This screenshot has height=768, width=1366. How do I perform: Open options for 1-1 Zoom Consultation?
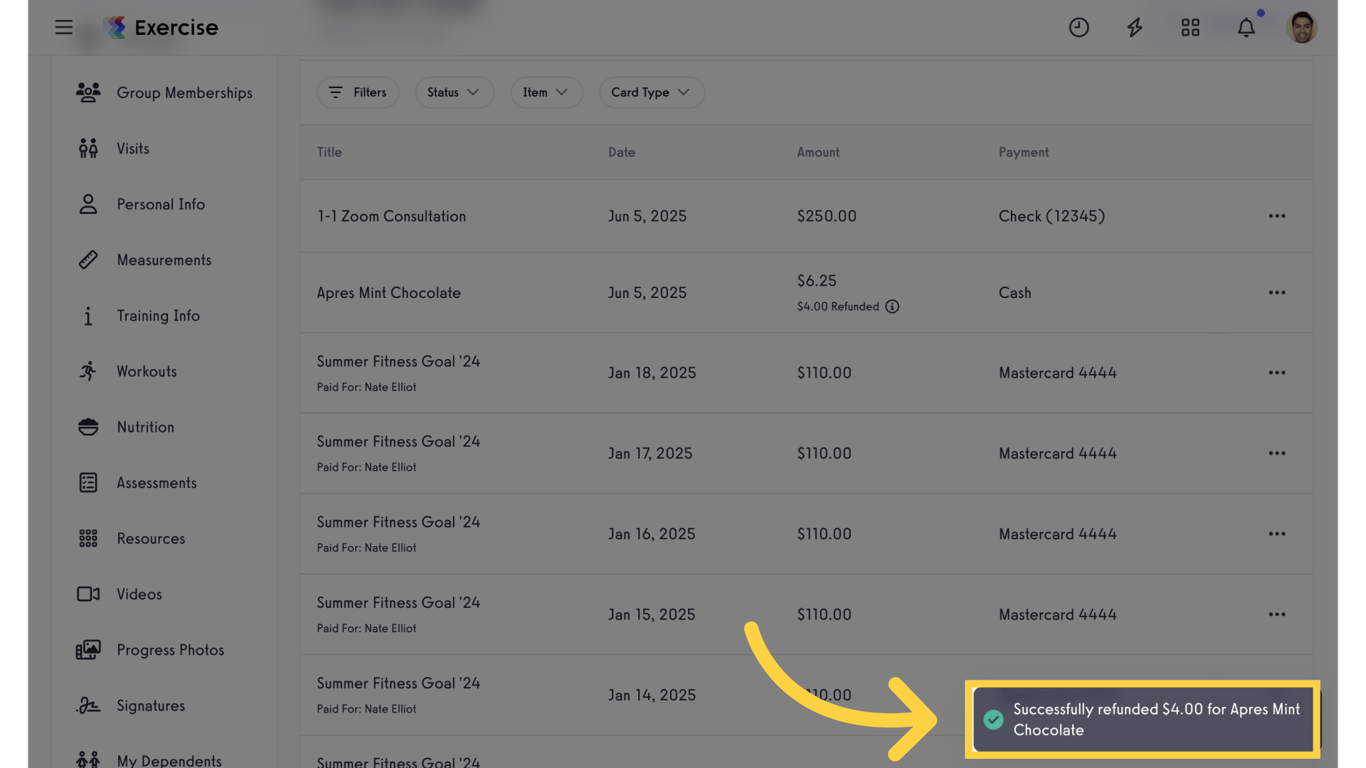tap(1277, 216)
